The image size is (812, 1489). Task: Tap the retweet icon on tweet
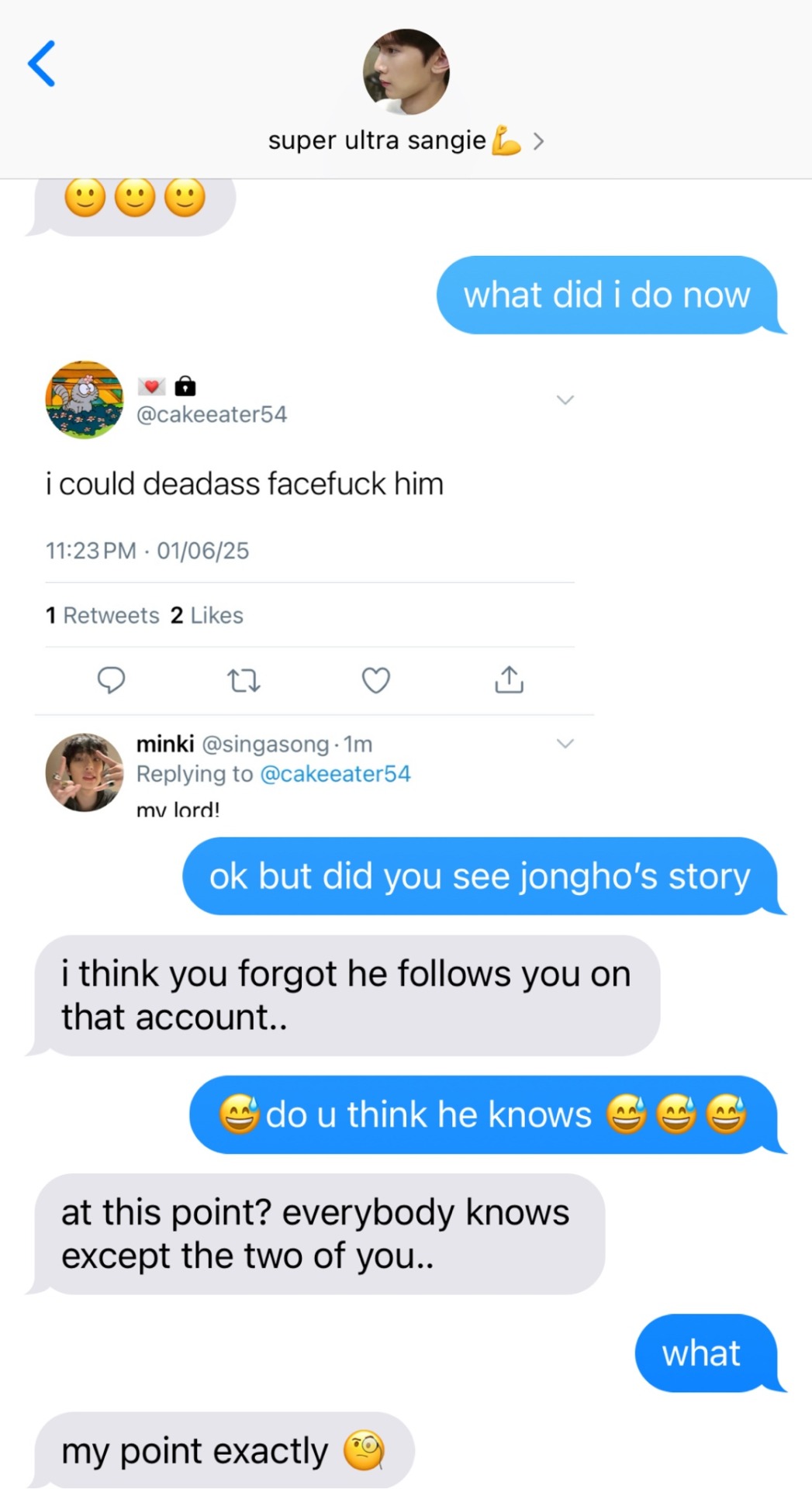(x=244, y=681)
